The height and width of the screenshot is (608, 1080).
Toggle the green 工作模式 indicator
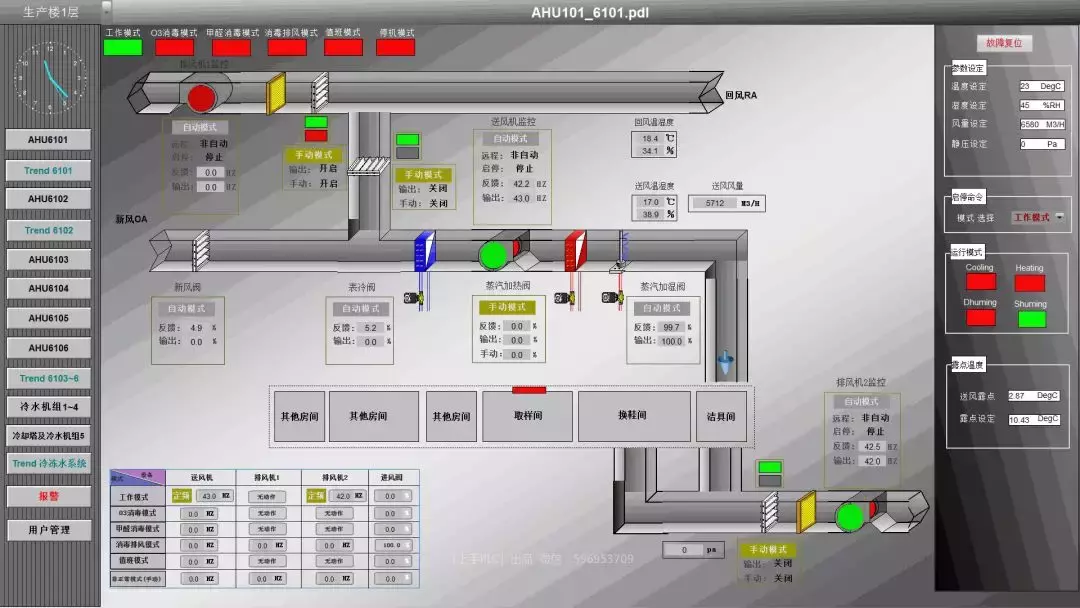[x=123, y=47]
